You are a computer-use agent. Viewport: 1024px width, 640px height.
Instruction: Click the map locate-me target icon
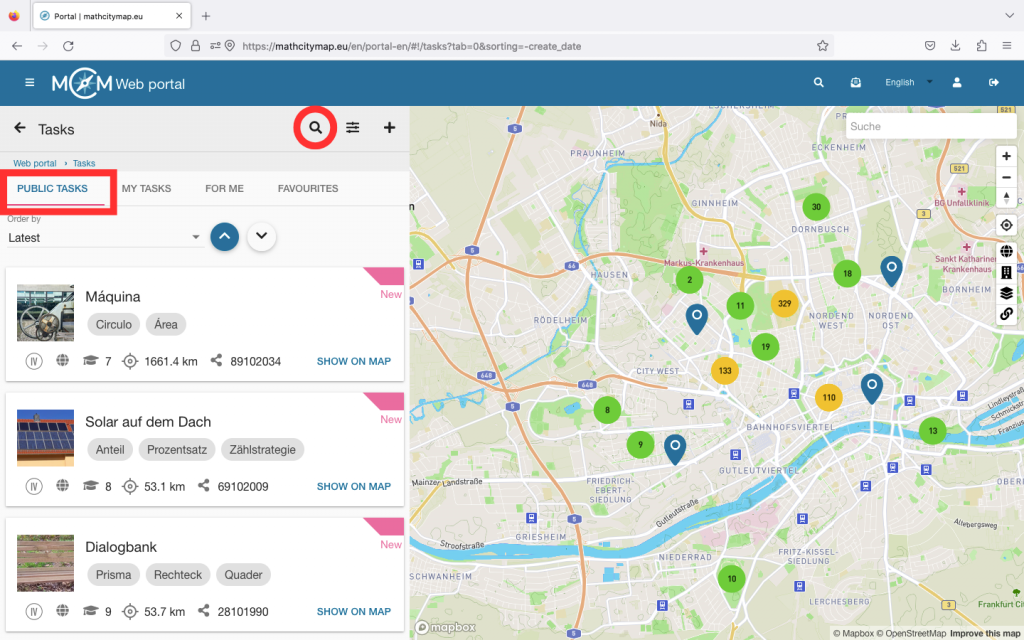pos(1006,225)
